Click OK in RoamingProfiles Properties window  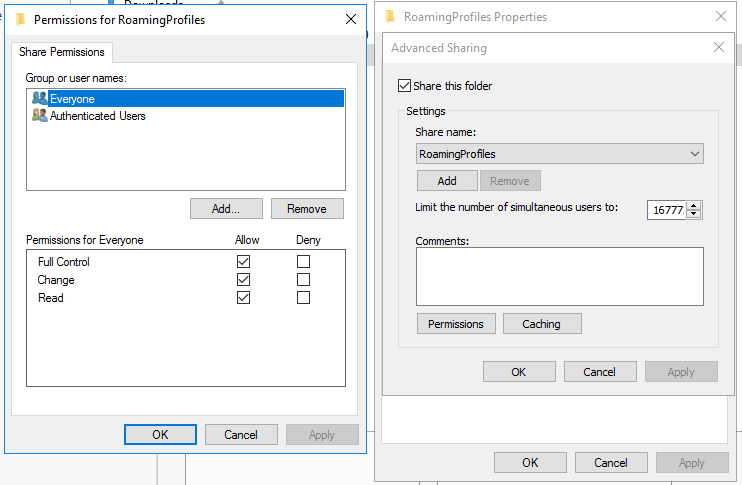coord(530,462)
